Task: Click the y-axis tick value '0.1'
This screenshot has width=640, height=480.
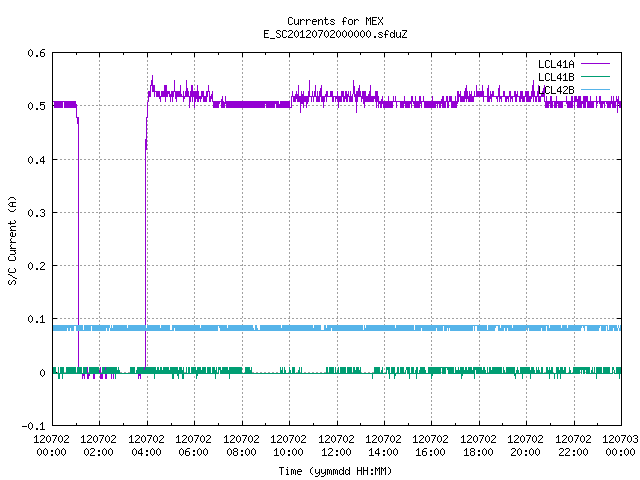Action: point(36,319)
